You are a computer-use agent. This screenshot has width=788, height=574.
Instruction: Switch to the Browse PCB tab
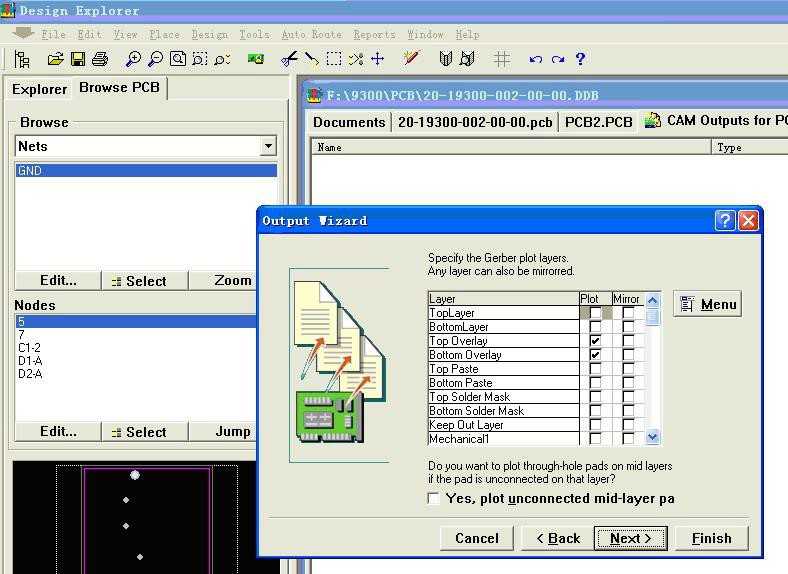pyautogui.click(x=120, y=87)
